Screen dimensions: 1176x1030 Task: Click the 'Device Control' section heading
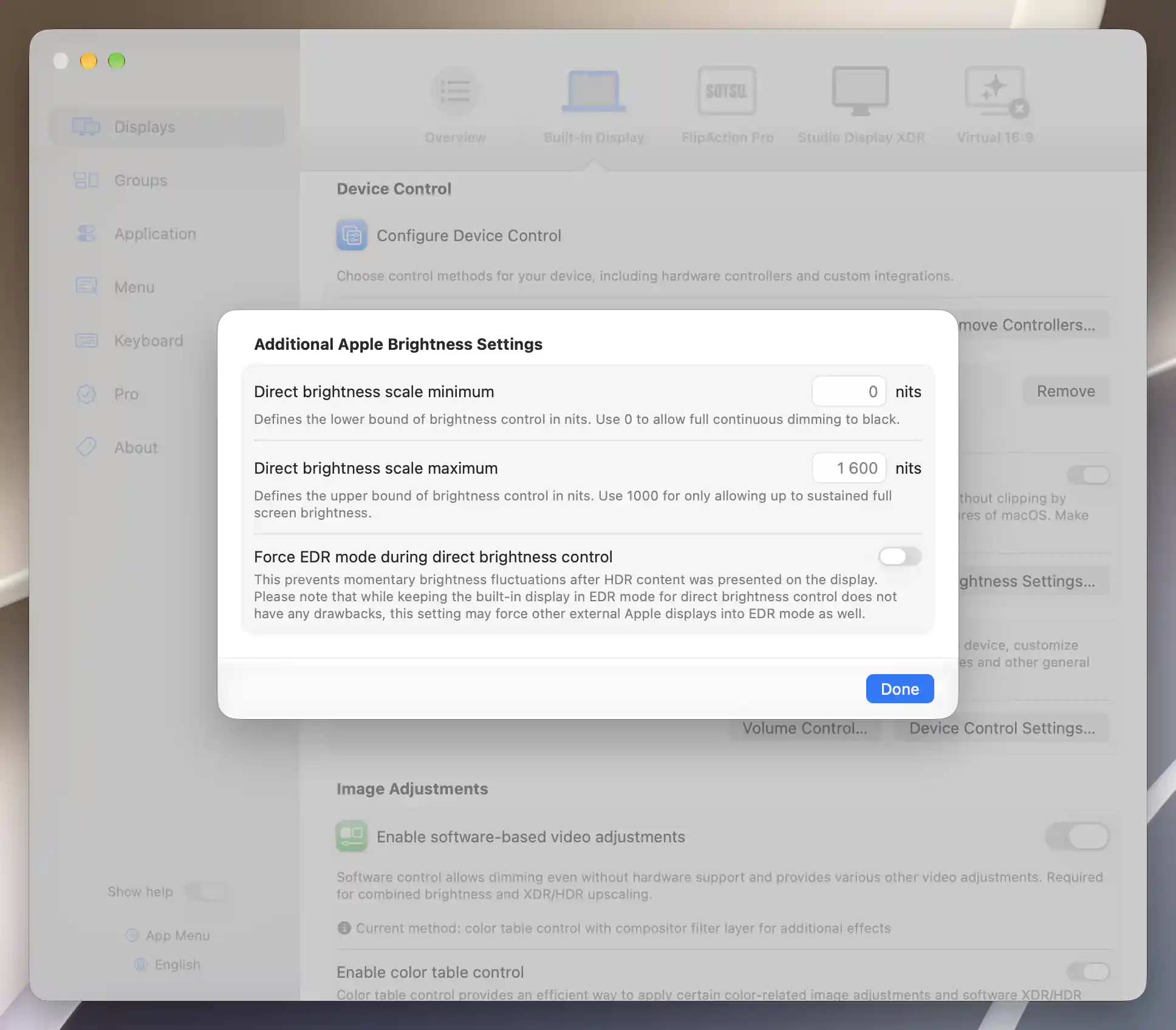394,189
